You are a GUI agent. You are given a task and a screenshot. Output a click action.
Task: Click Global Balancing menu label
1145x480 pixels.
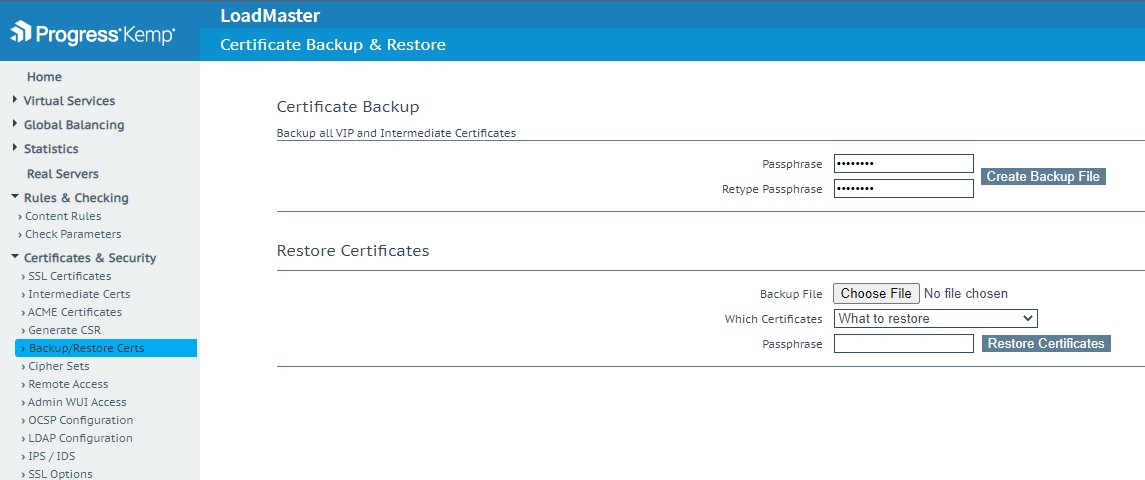(74, 125)
